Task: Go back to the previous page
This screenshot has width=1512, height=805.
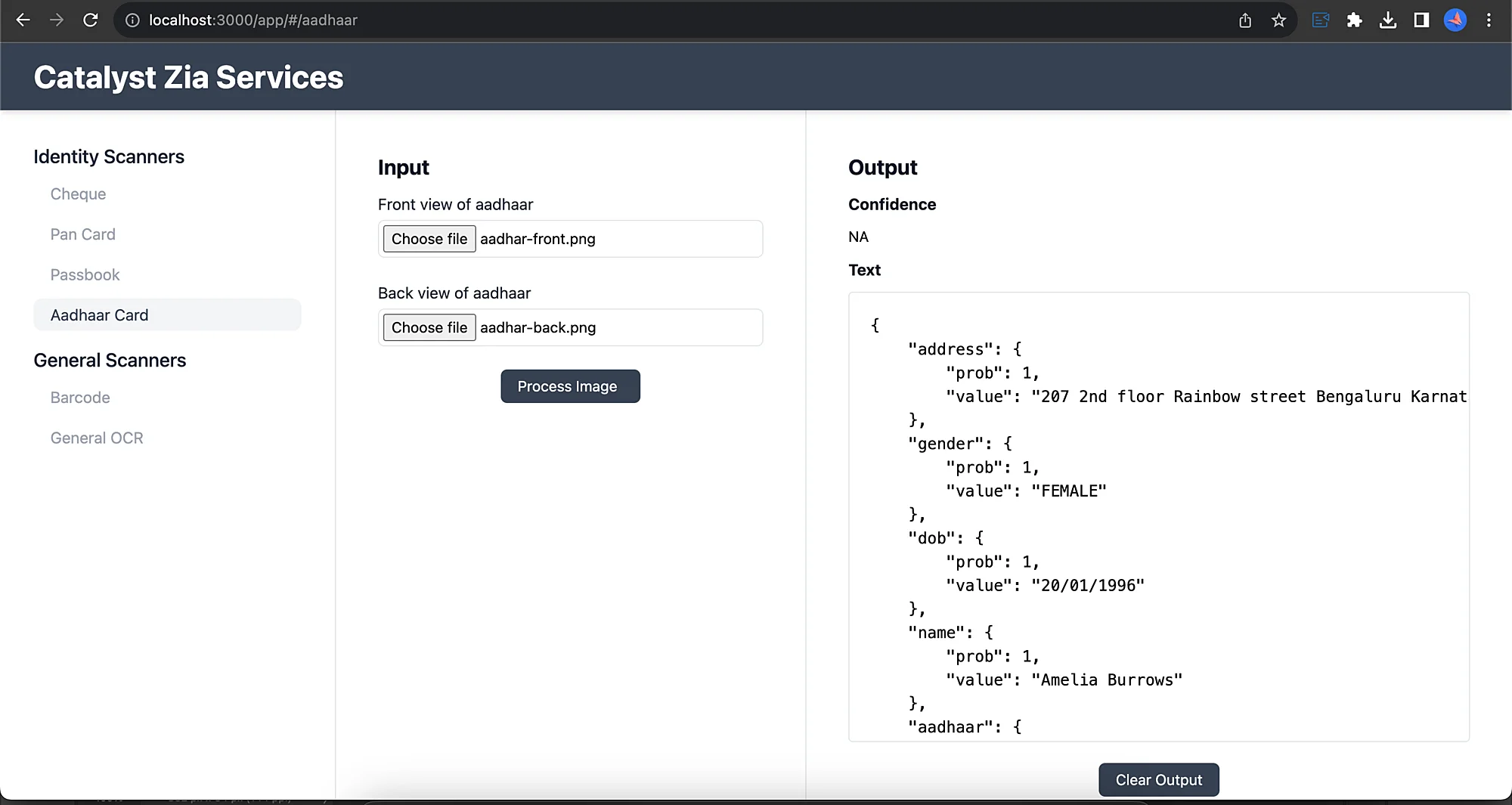Action: pyautogui.click(x=23, y=20)
